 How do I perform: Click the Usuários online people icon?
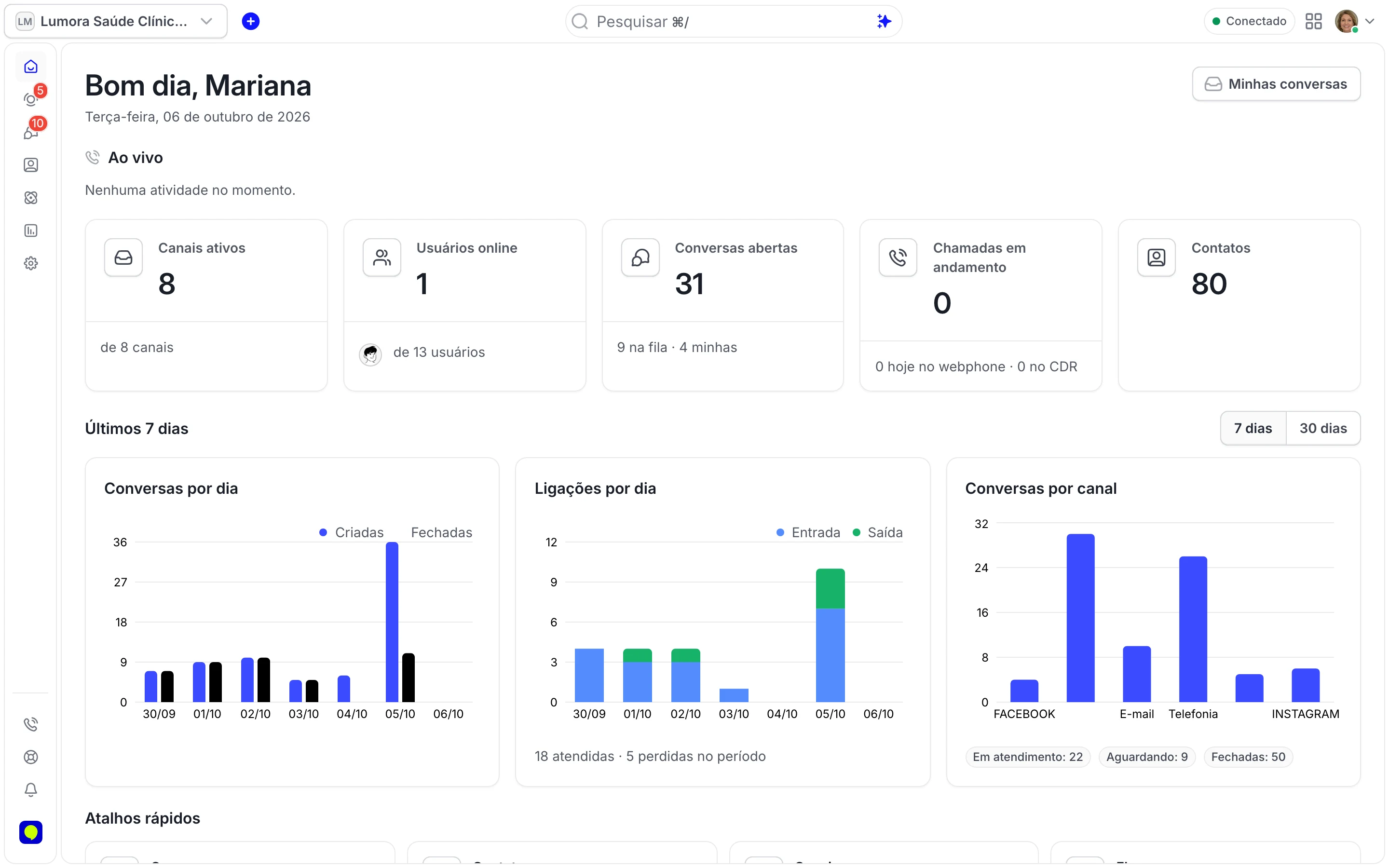(381, 258)
